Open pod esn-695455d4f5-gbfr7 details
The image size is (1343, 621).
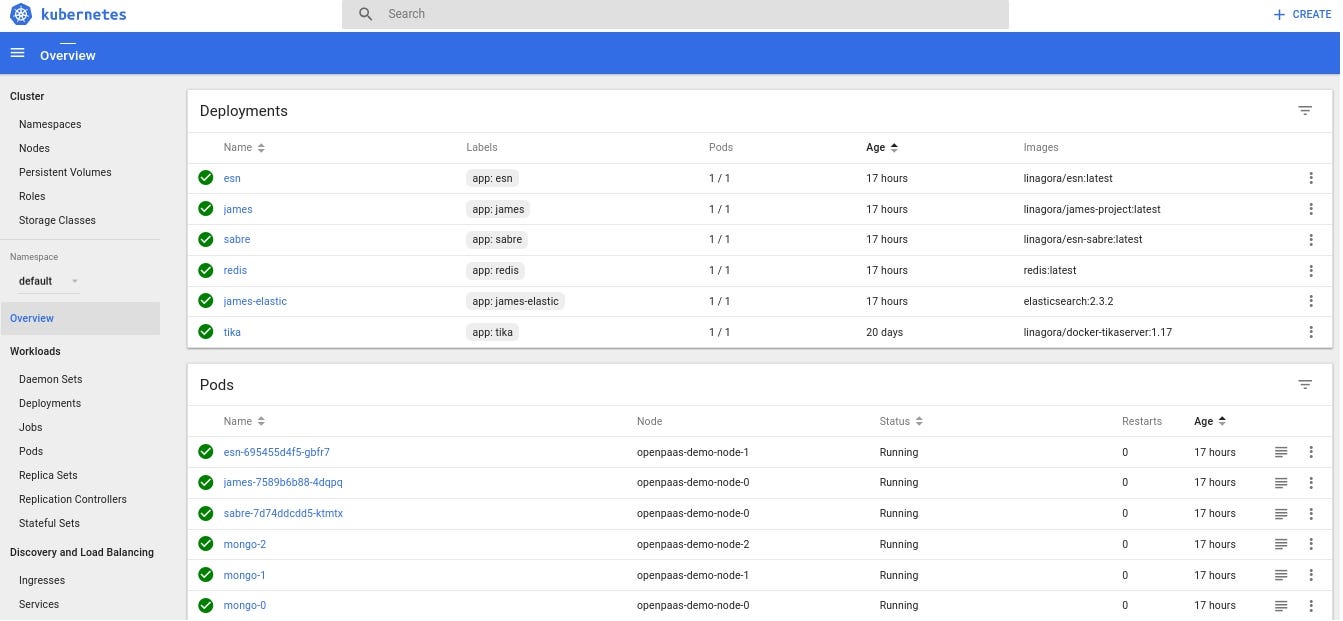pyautogui.click(x=277, y=453)
